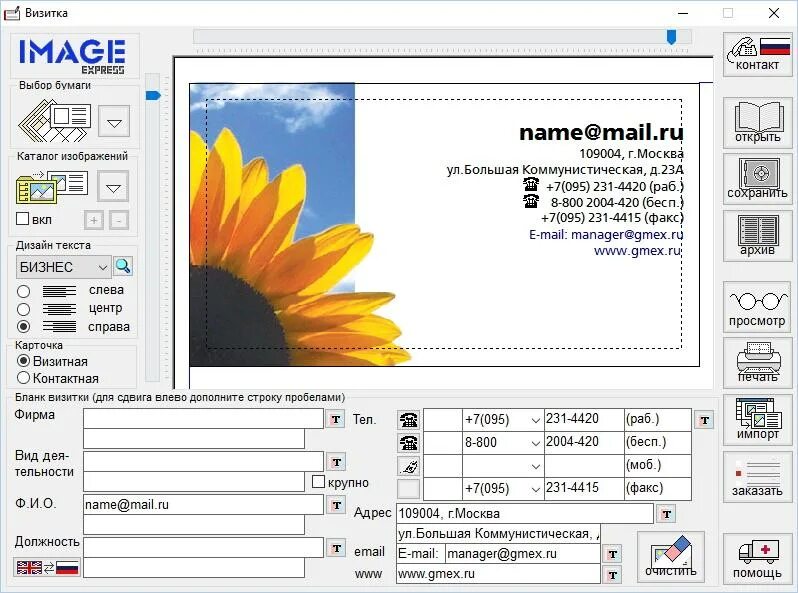
Task: Click fax number field 231-4415
Action: click(x=584, y=488)
